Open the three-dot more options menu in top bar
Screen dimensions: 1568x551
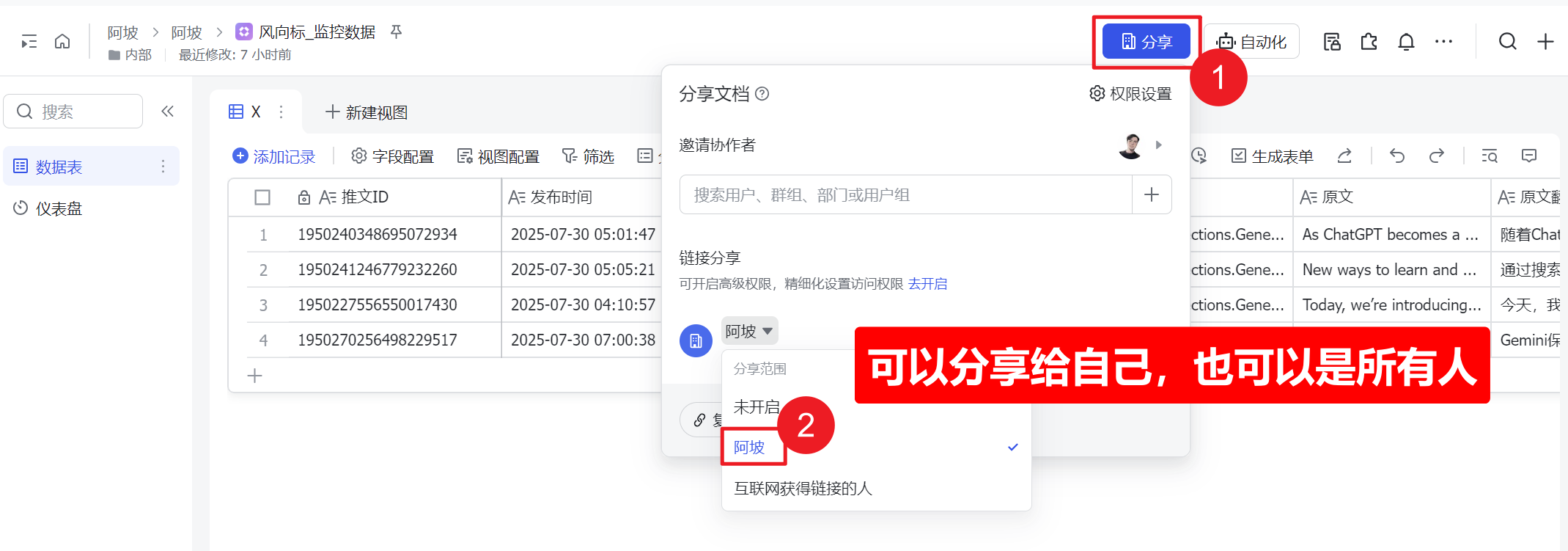(1443, 42)
